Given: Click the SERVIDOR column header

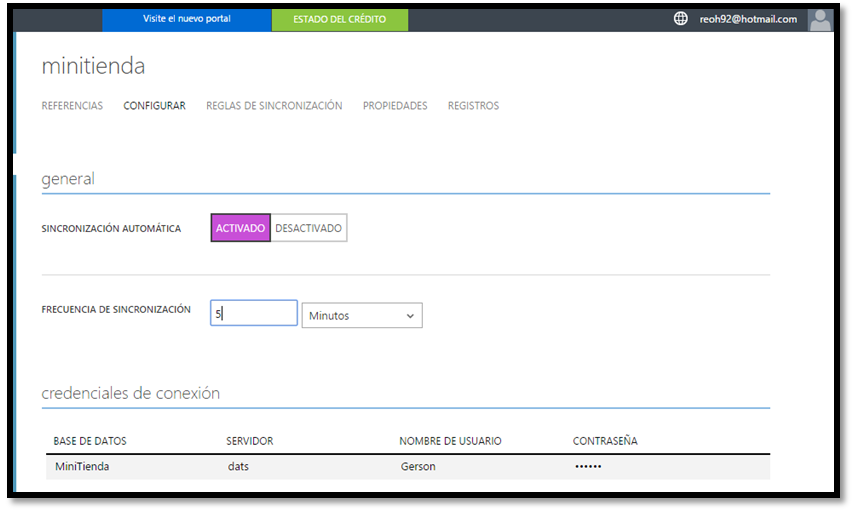Looking at the screenshot, I should click(x=249, y=441).
